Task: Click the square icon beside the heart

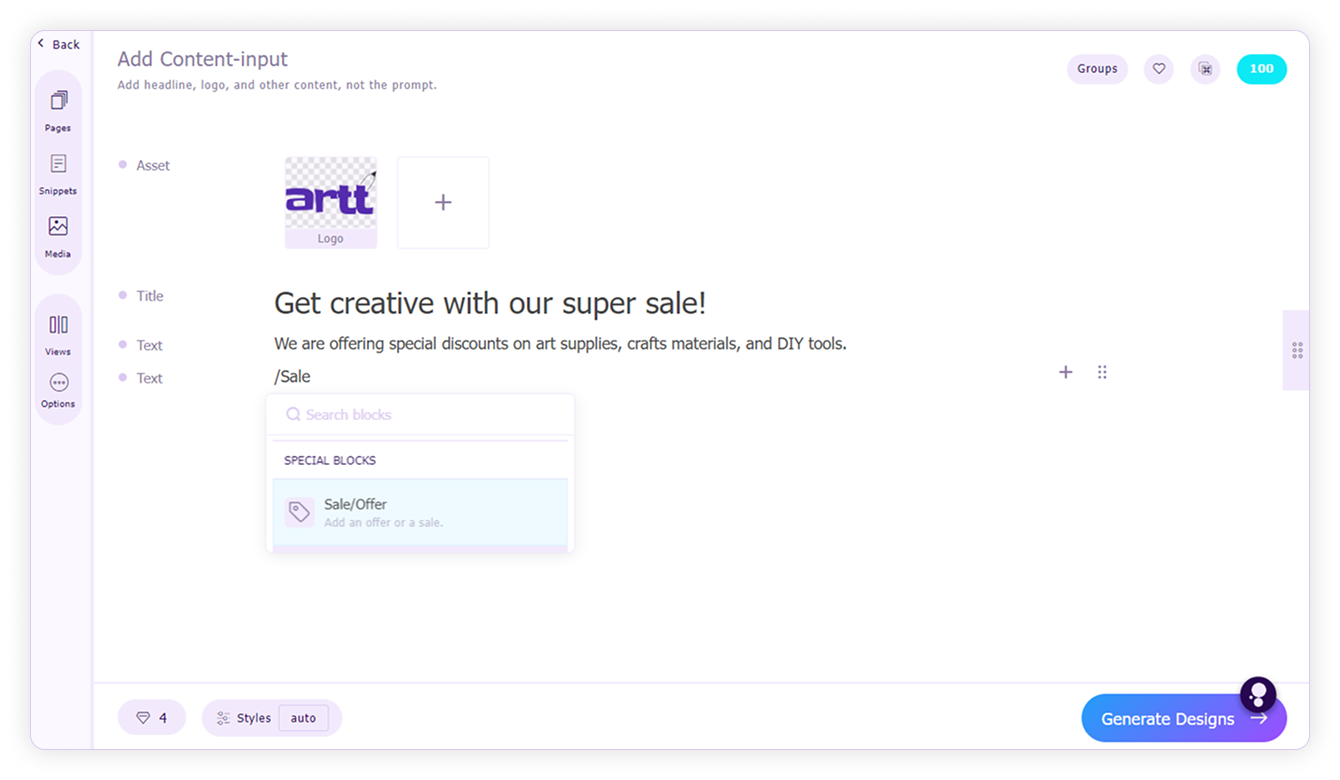Action: (x=1205, y=69)
